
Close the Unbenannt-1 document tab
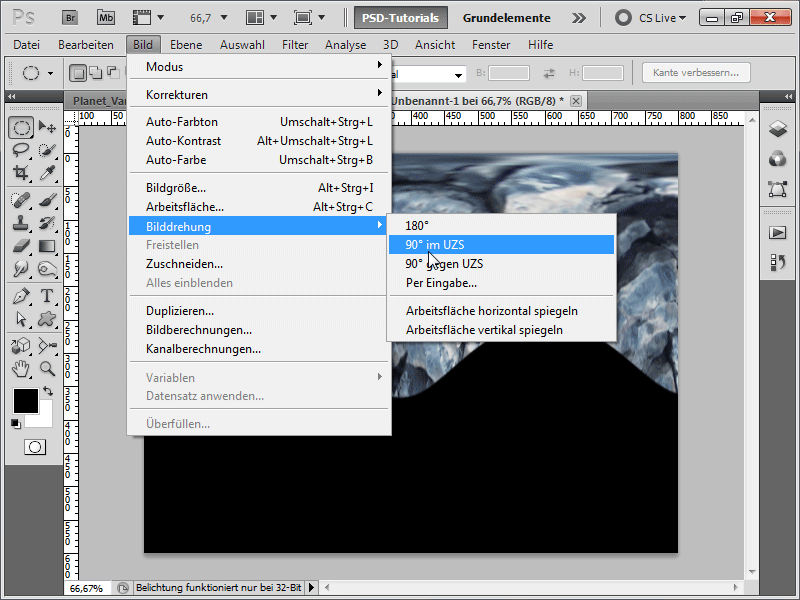click(576, 101)
